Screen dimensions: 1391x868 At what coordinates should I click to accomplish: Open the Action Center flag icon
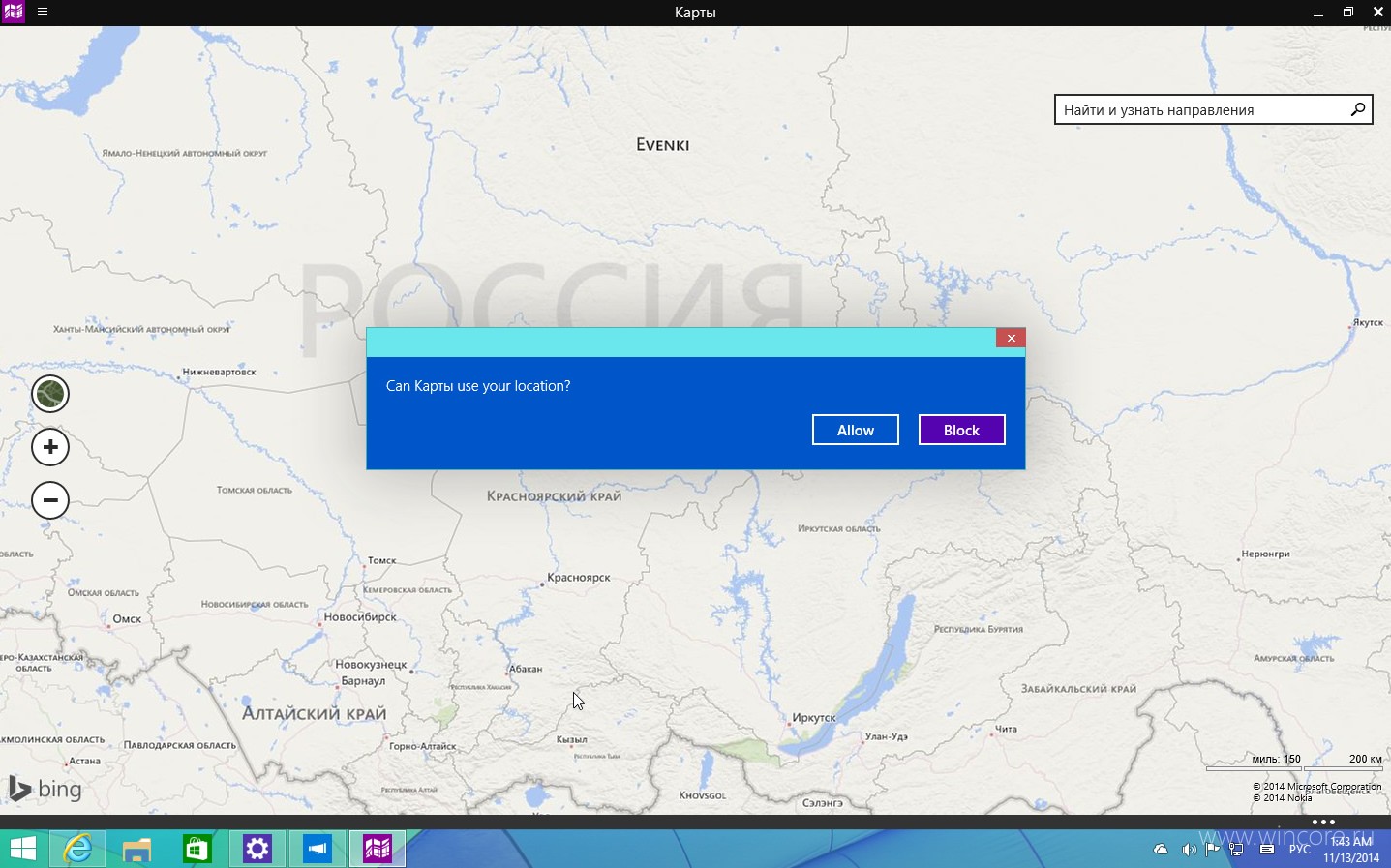coord(1213,849)
